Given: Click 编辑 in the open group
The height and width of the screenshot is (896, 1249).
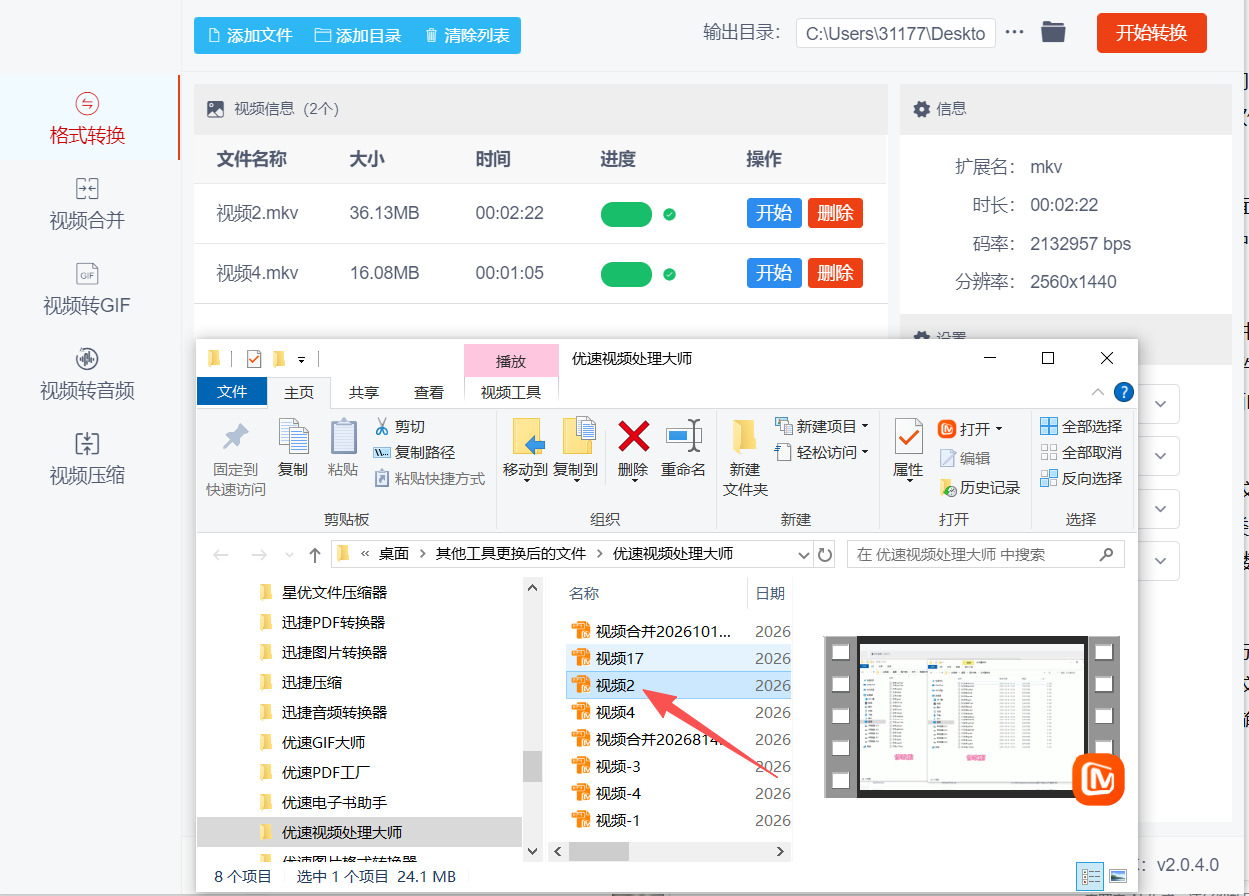Looking at the screenshot, I should [x=965, y=458].
